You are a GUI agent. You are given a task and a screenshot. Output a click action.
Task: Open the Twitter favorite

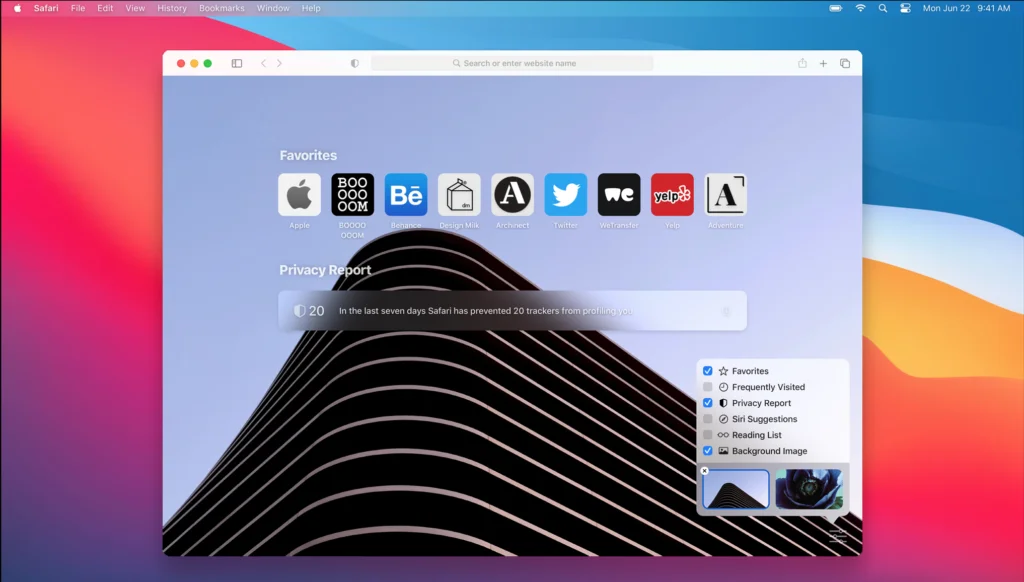(566, 195)
